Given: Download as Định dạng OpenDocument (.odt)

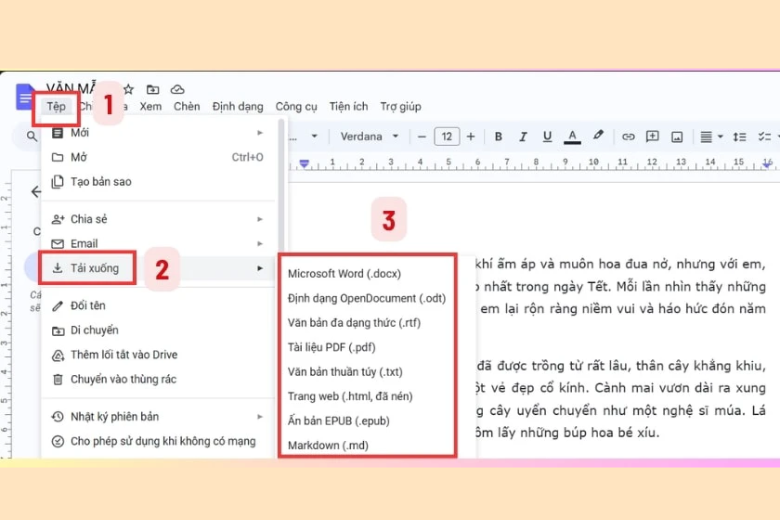Looking at the screenshot, I should (x=368, y=298).
